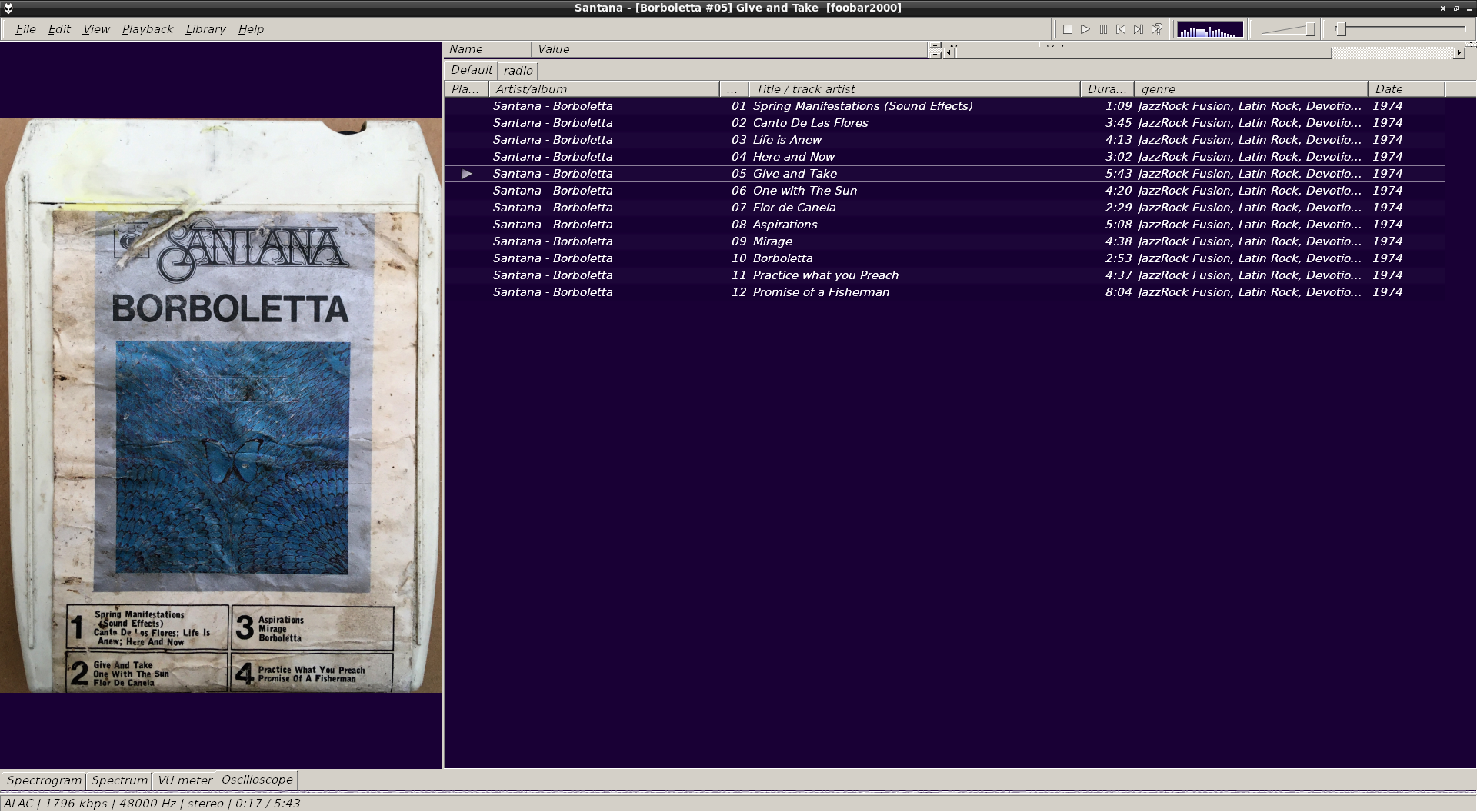Switch to the Spectrogram tab
The image size is (1477, 812).
coord(44,780)
